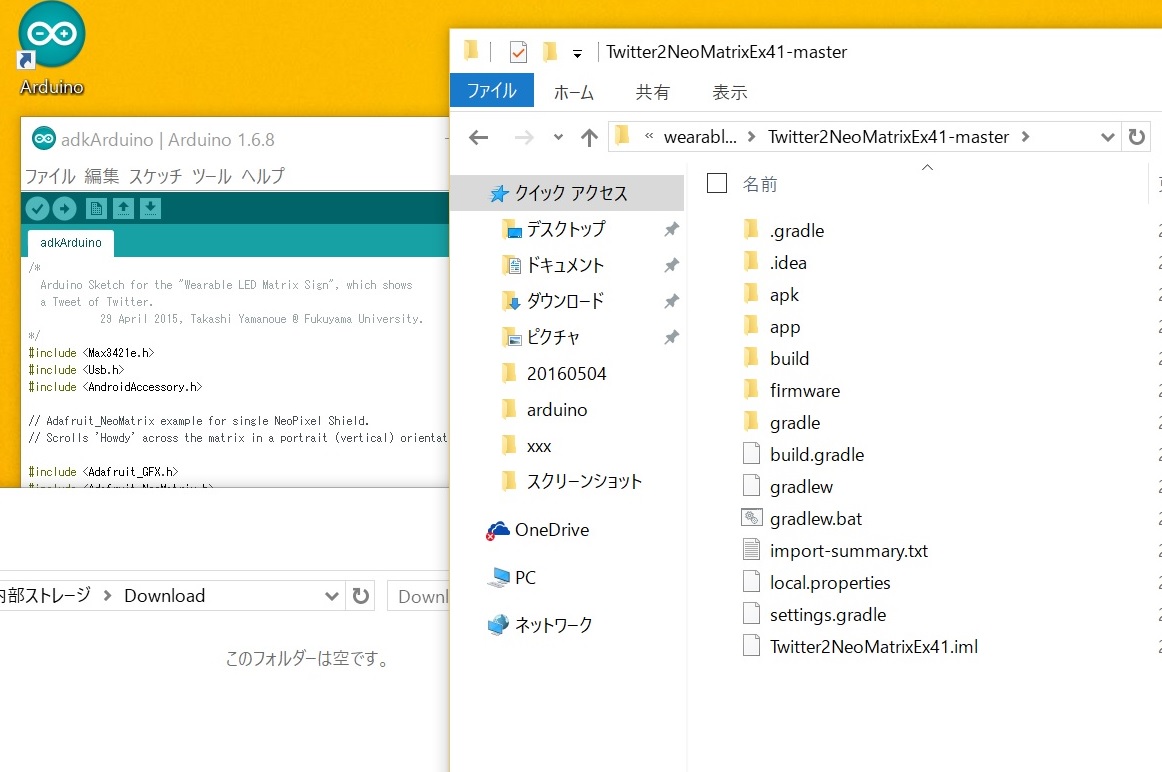Select the import-summary.txt text file icon

pyautogui.click(x=751, y=550)
